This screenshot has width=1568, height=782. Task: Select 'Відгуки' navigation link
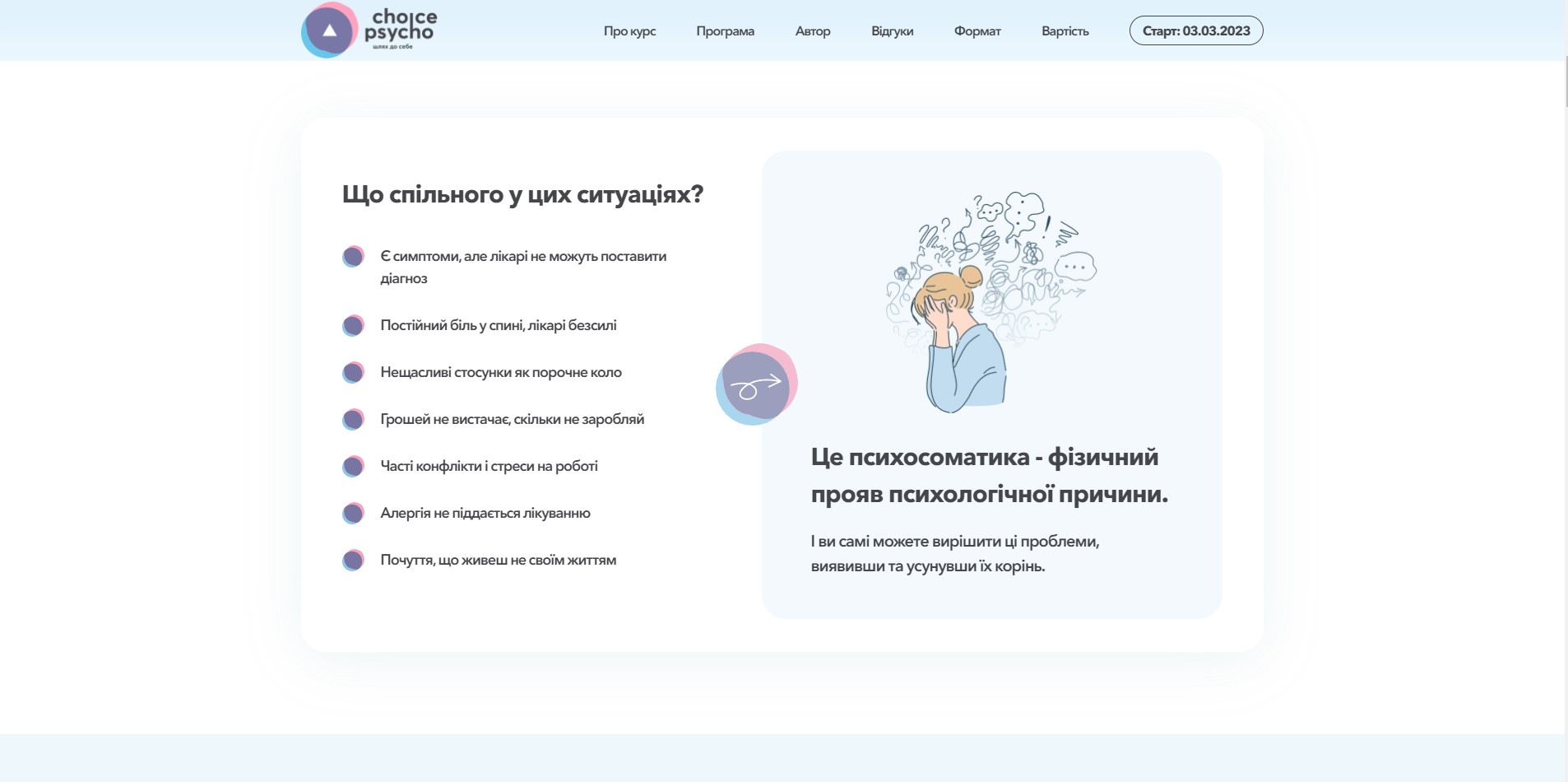pyautogui.click(x=892, y=31)
